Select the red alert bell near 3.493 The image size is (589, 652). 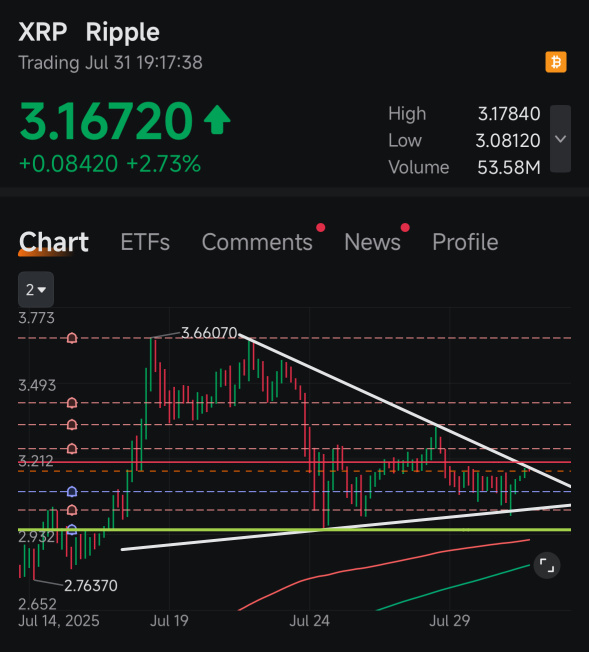pos(72,403)
